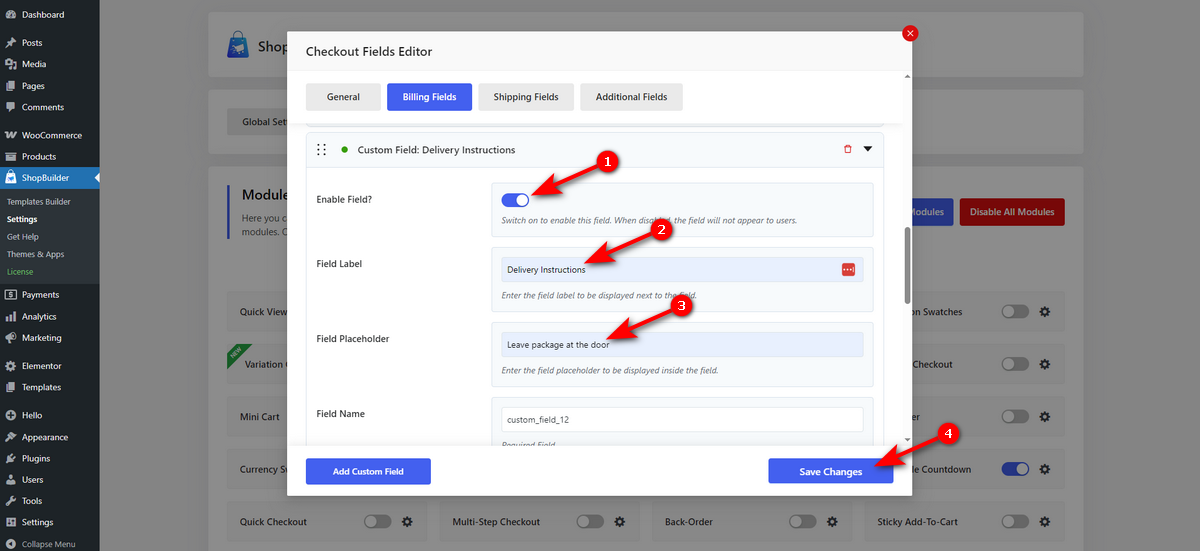Open Media in the sidebar
1200x551 pixels.
pos(33,64)
